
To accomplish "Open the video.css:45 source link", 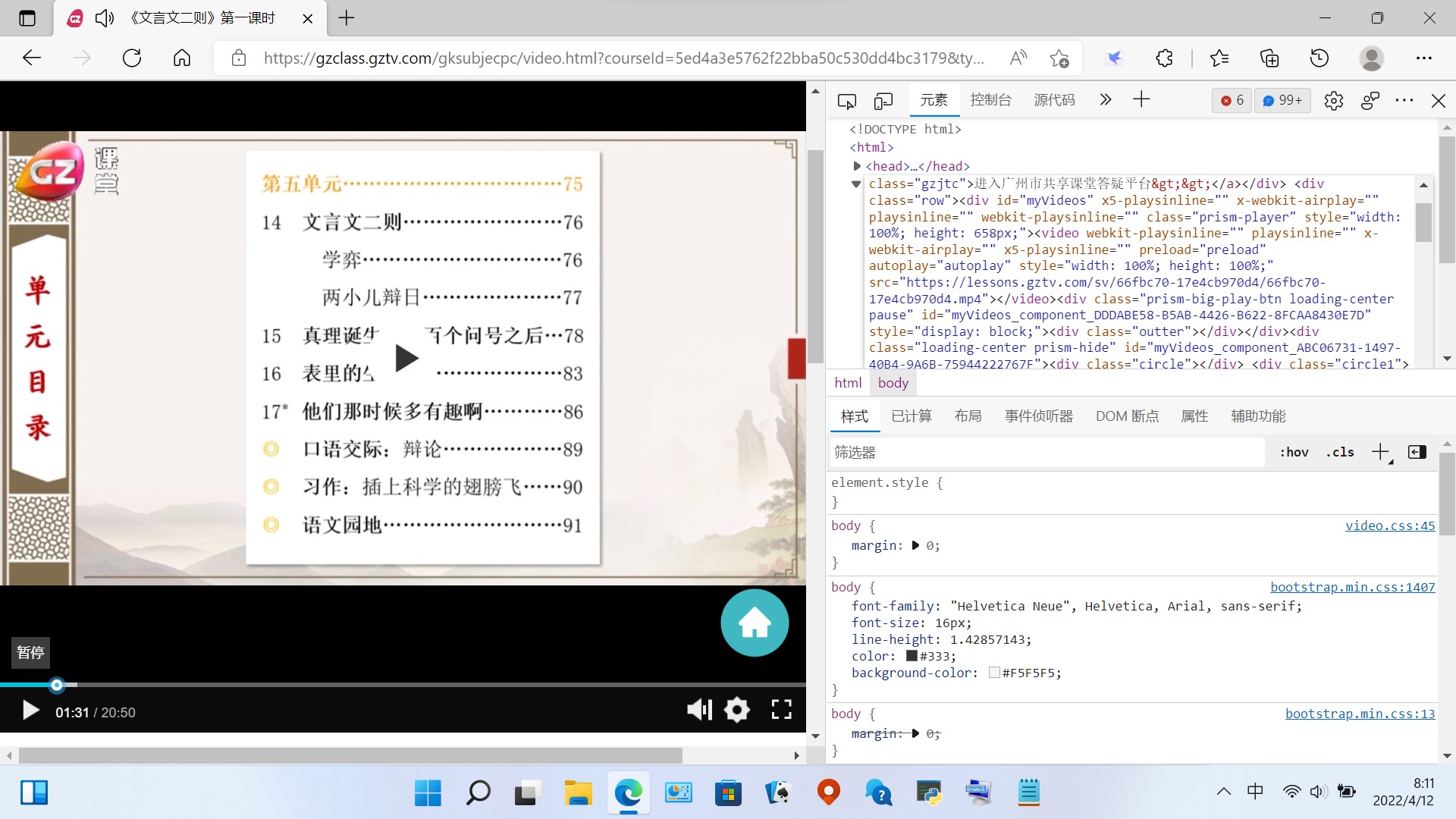I will click(1390, 526).
